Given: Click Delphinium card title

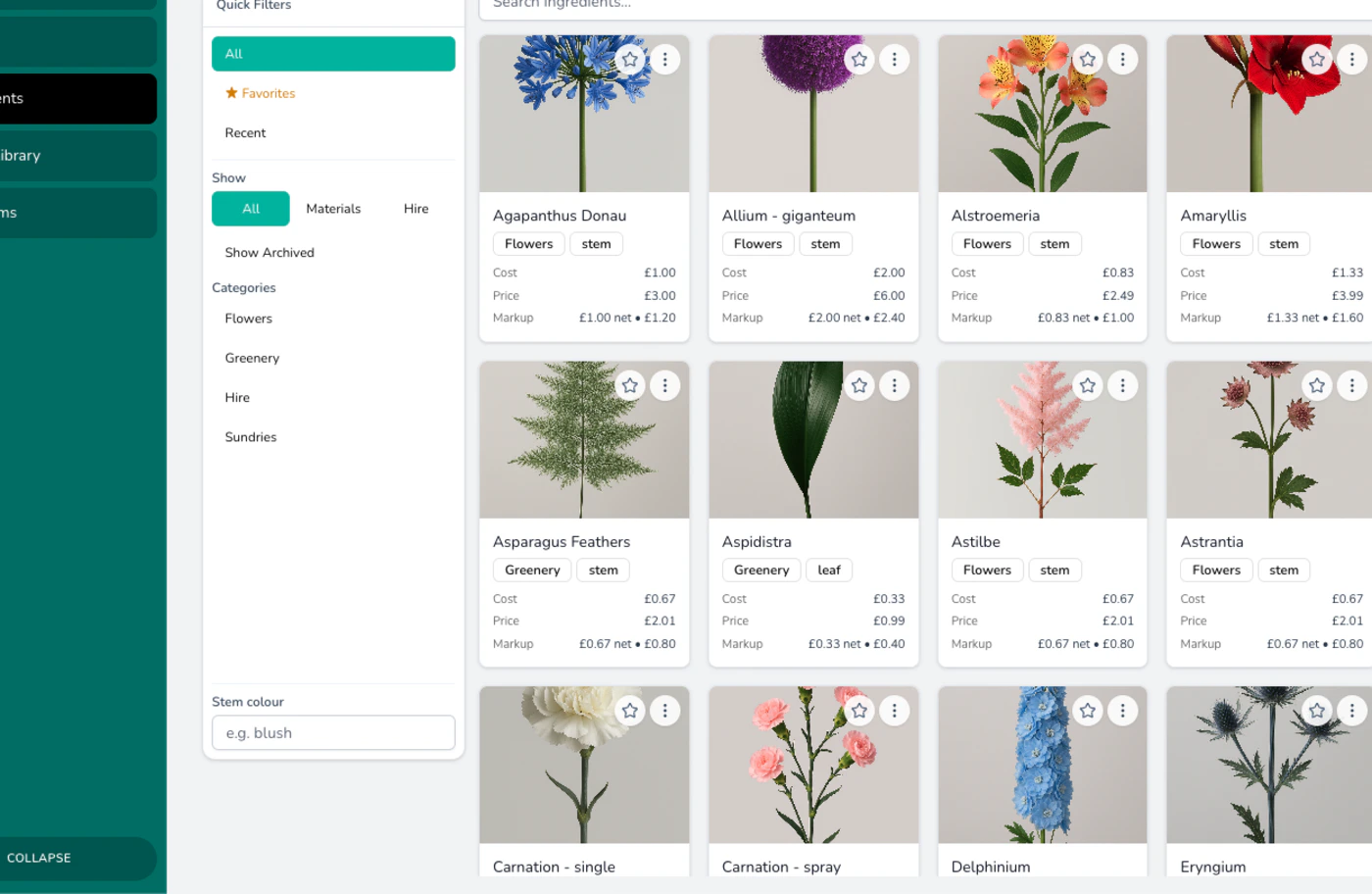Looking at the screenshot, I should pos(991,868).
